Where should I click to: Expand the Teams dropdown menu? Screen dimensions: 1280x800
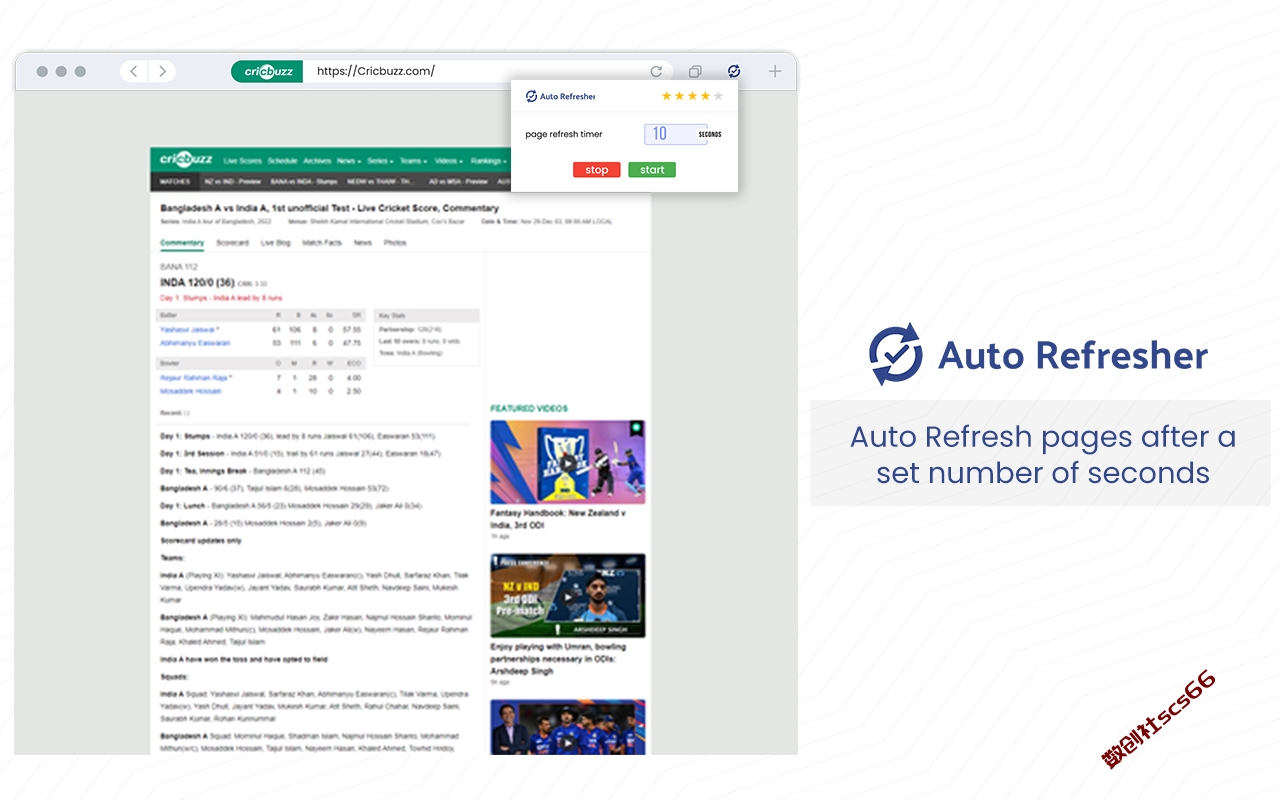(x=413, y=161)
